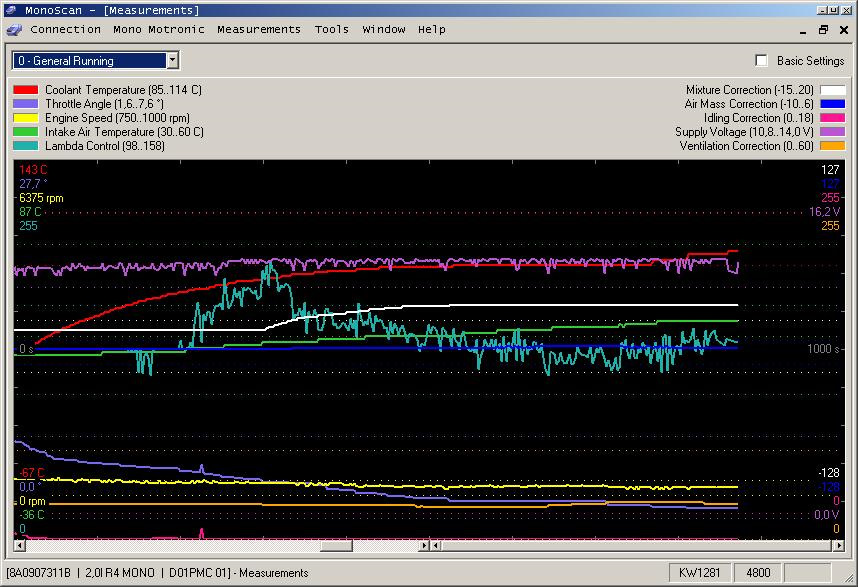The width and height of the screenshot is (858, 587).
Task: Click the KW1281 protocol status panel
Action: (699, 573)
